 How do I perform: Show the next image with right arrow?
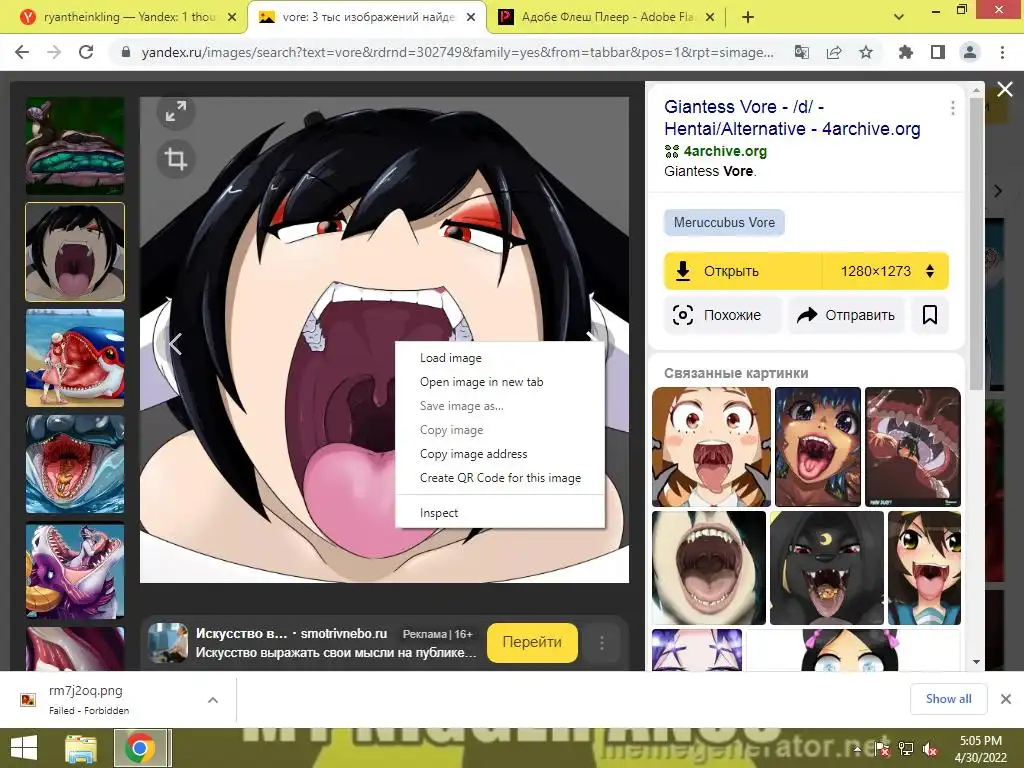click(592, 340)
